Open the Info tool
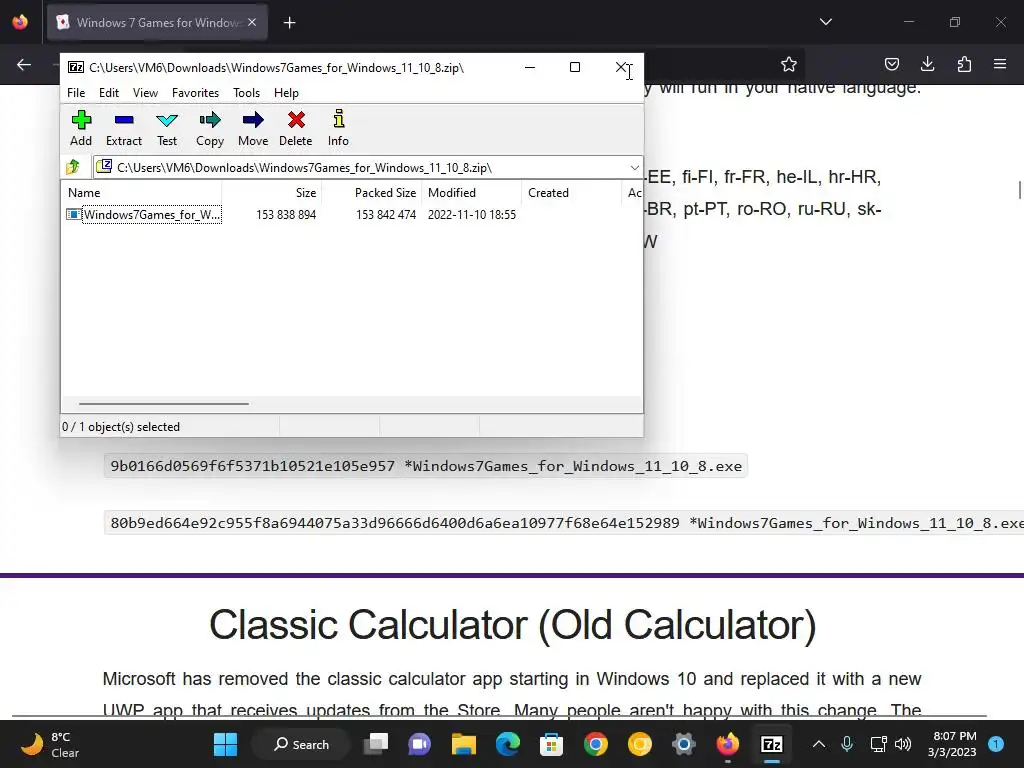This screenshot has width=1024, height=768. click(x=338, y=128)
